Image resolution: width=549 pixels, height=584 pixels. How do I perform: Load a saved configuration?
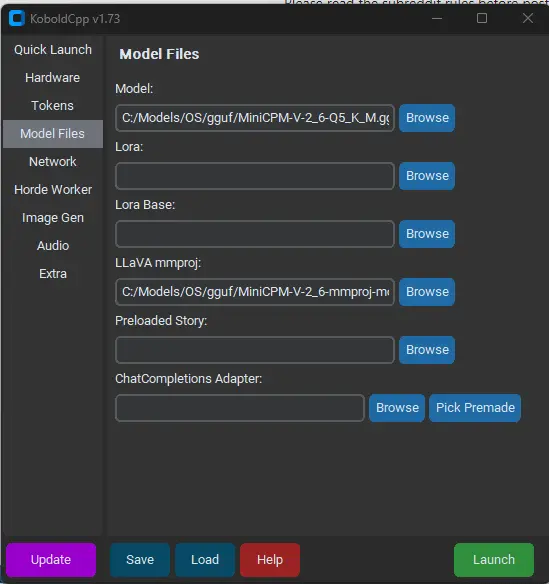click(x=205, y=560)
